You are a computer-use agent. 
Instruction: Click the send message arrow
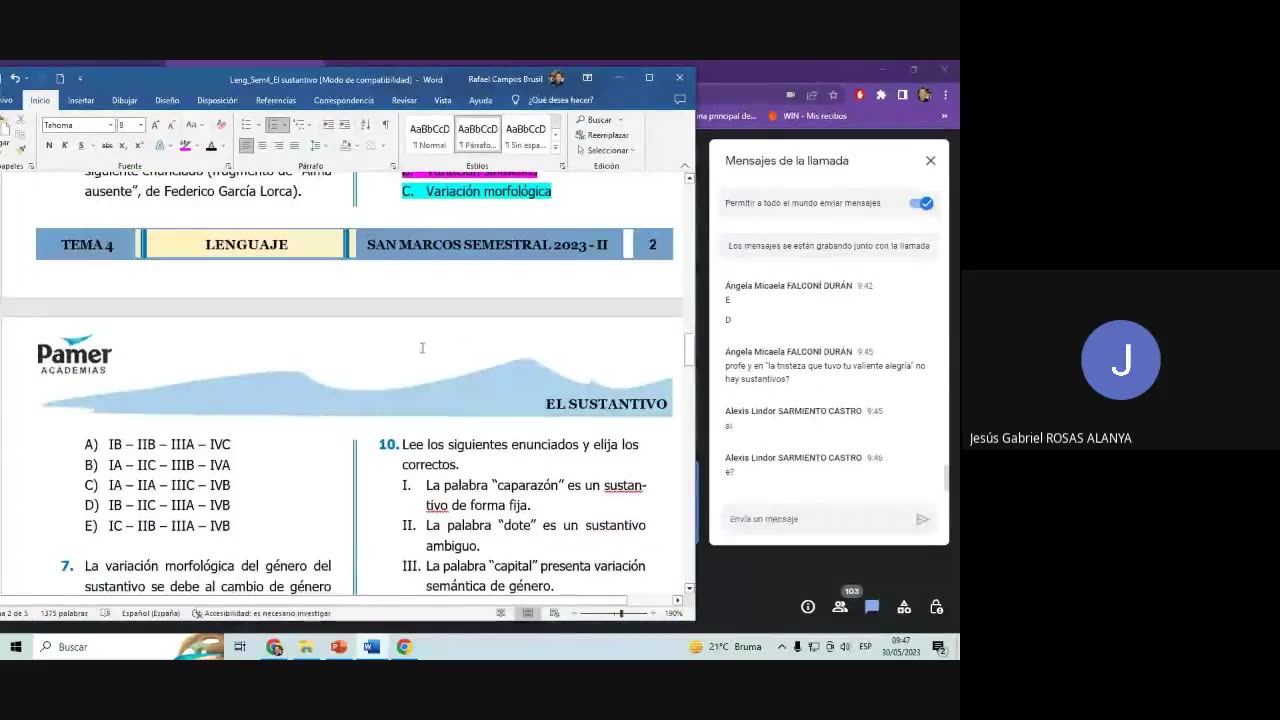click(923, 519)
